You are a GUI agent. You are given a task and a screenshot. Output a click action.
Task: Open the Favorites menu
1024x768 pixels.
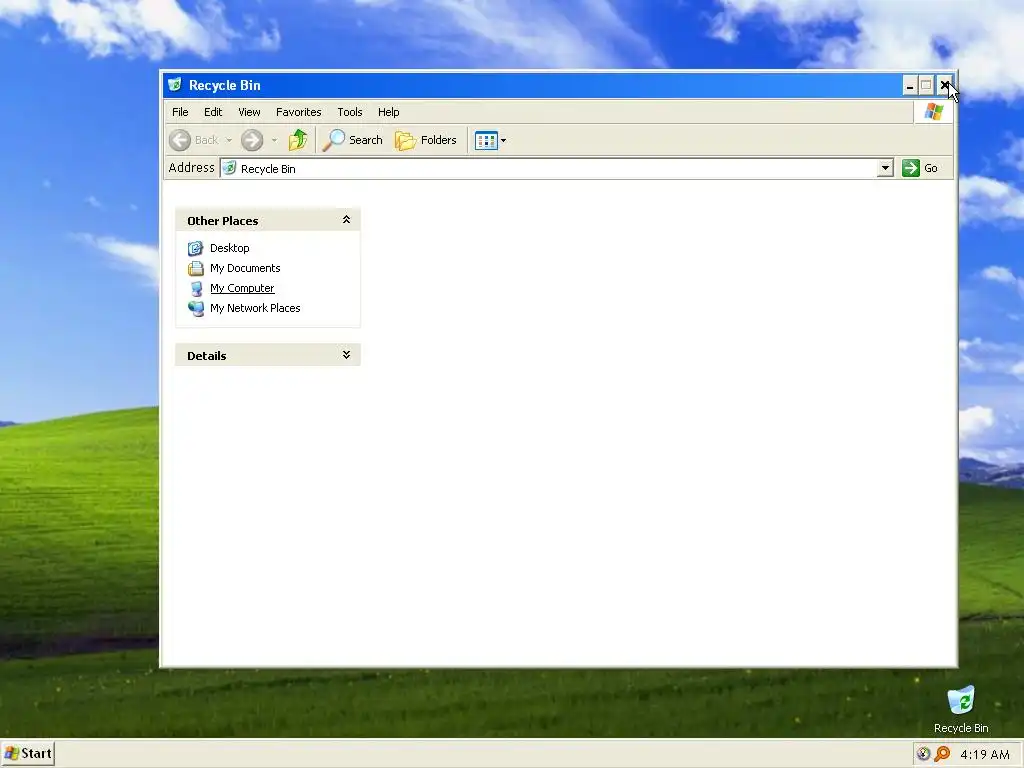298,112
